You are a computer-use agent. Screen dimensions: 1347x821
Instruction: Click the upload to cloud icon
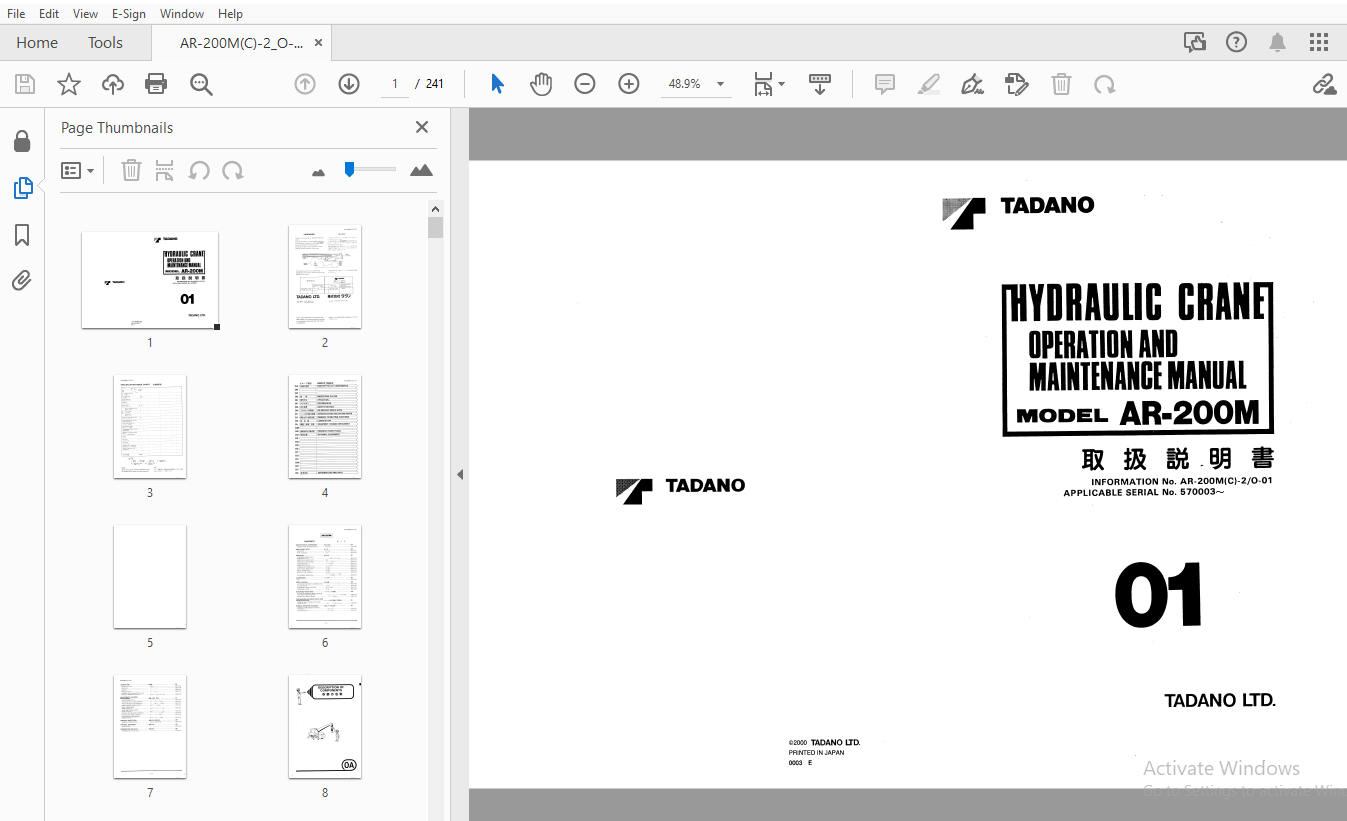click(x=113, y=84)
